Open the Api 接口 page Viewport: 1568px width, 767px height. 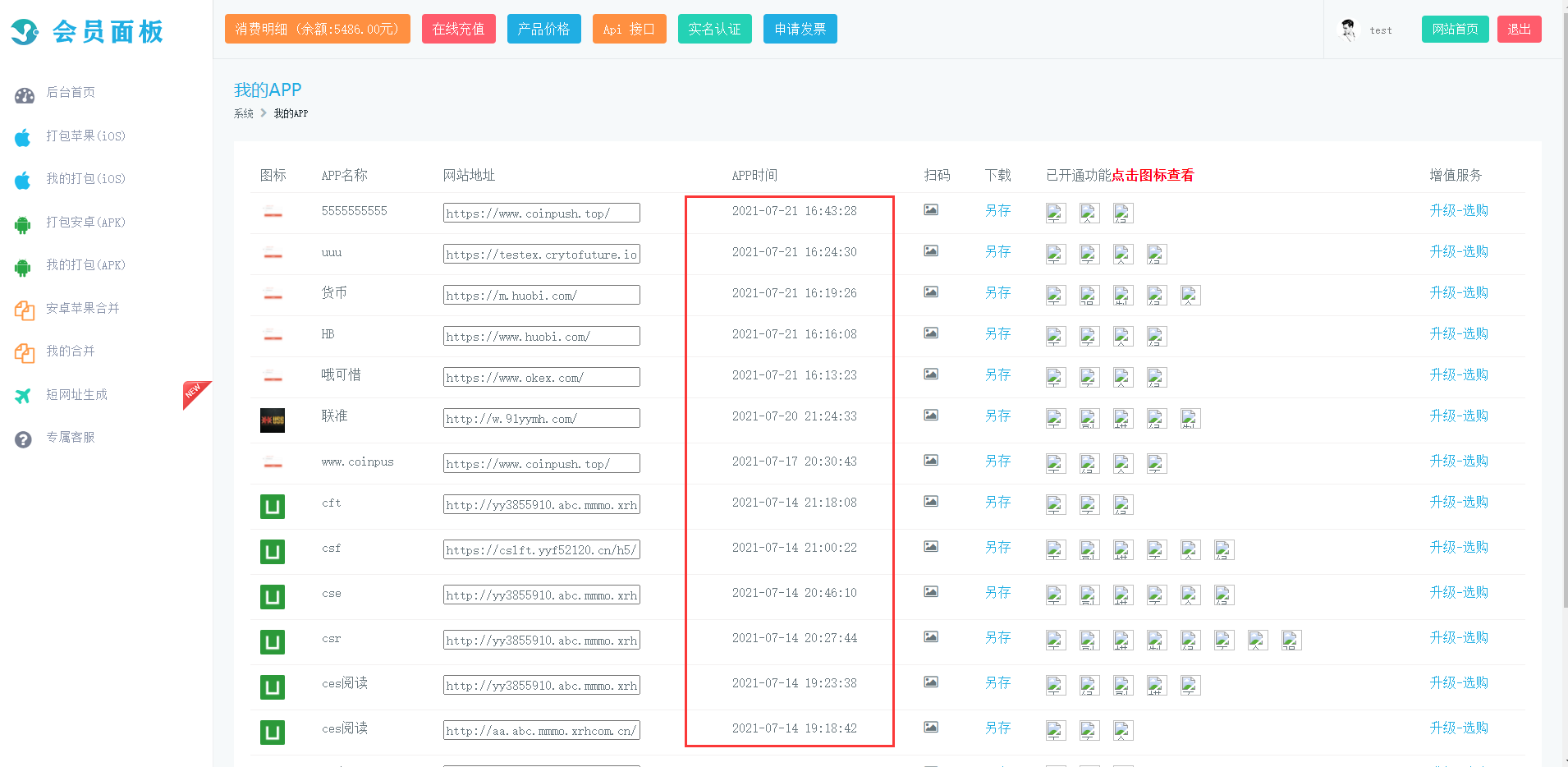[x=629, y=30]
